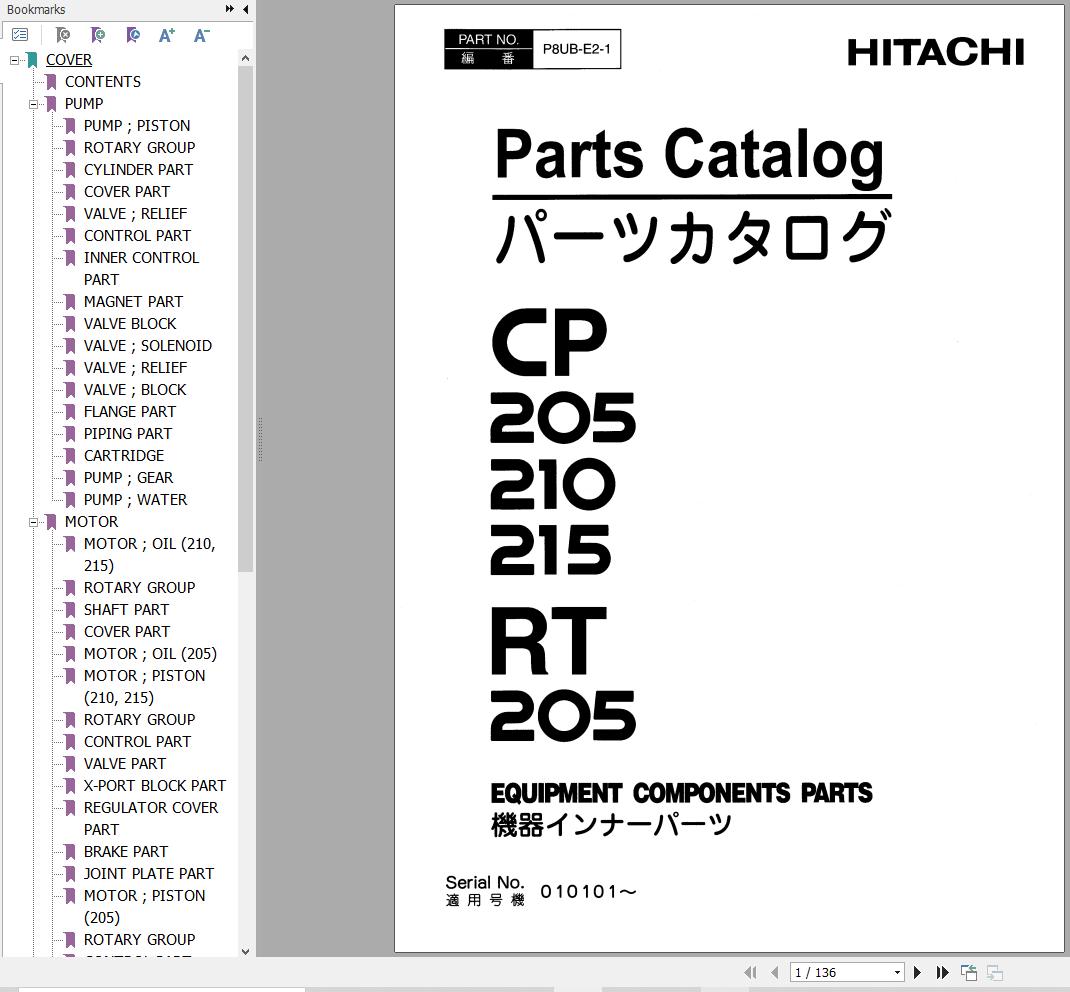Go to the previous page
The width and height of the screenshot is (1070, 992).
(775, 972)
